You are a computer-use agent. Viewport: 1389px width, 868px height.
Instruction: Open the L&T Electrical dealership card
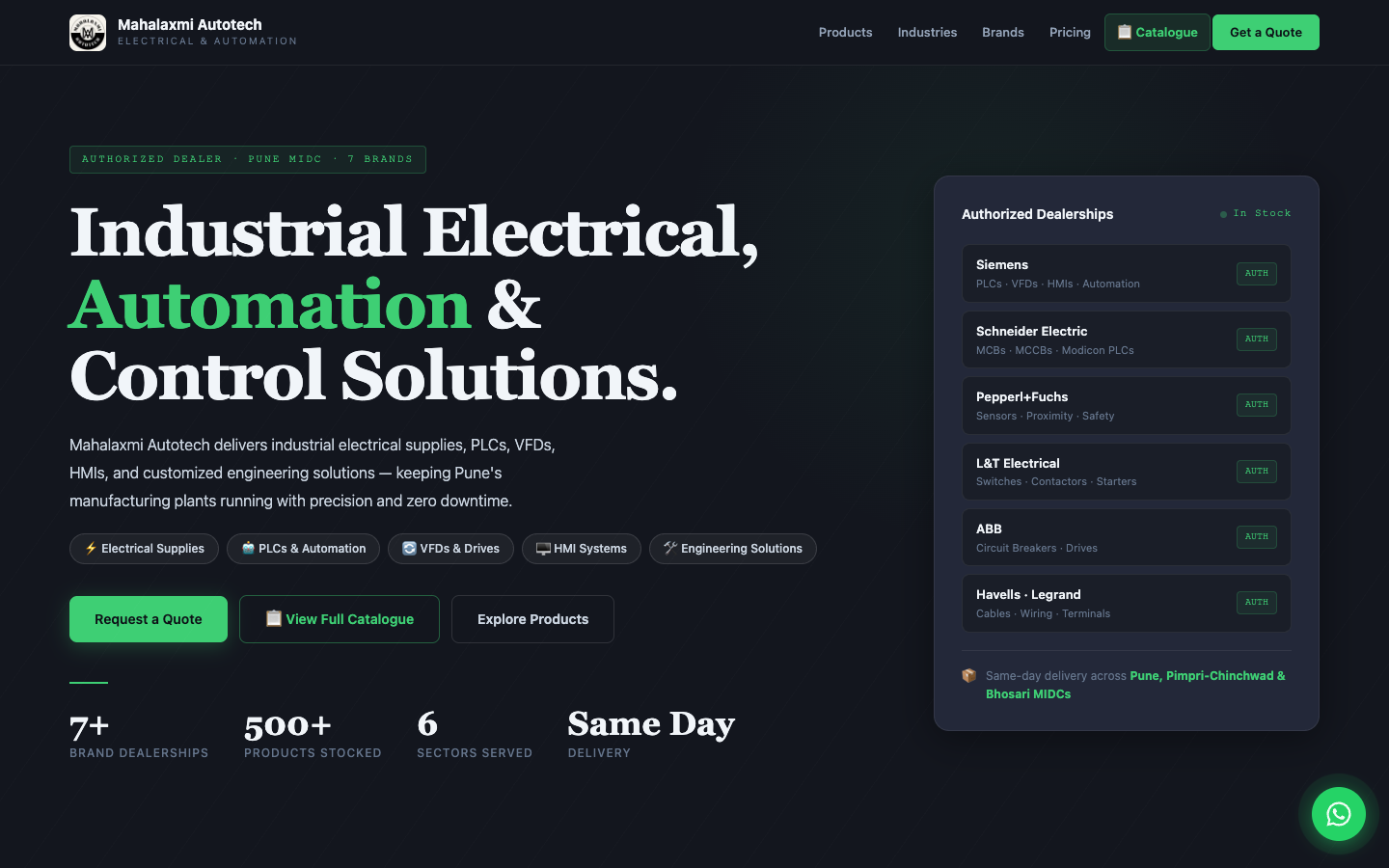tap(1127, 472)
